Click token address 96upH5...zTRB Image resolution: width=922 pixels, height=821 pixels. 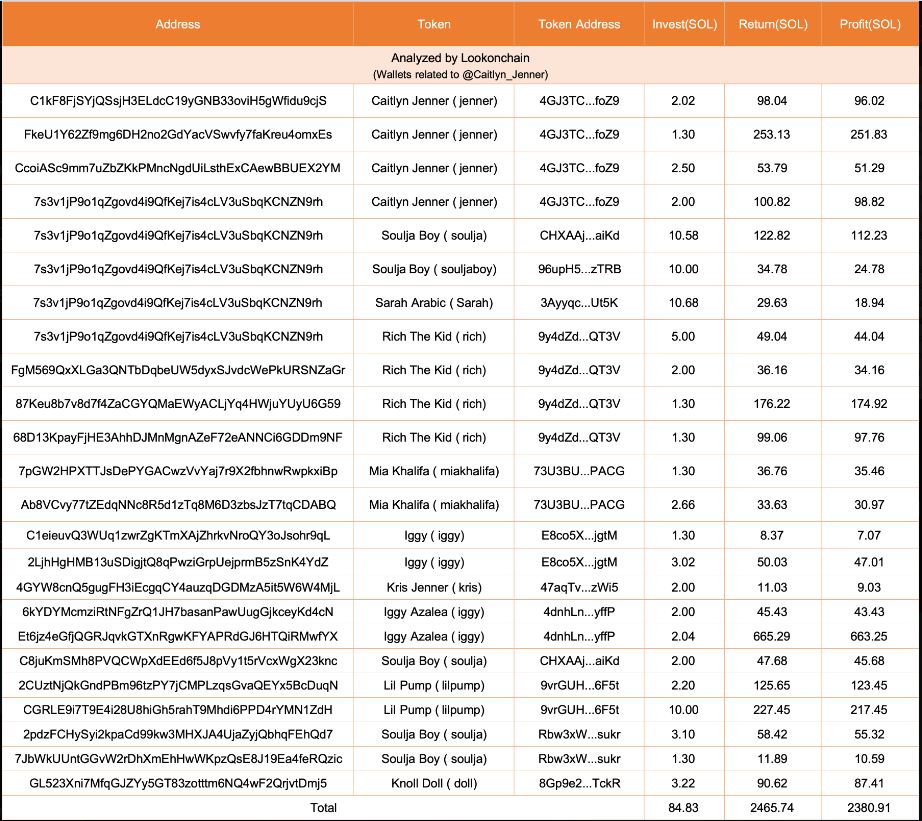pyautogui.click(x=579, y=269)
